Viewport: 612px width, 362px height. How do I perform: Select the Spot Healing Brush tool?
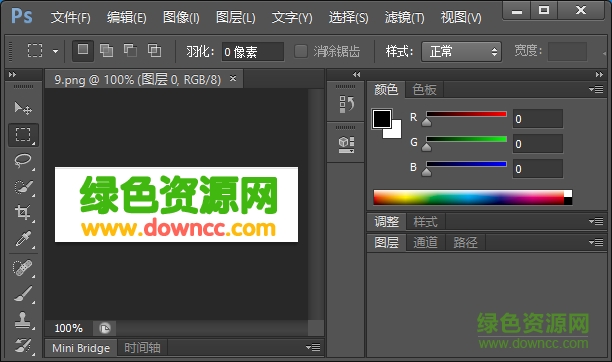click(x=23, y=268)
